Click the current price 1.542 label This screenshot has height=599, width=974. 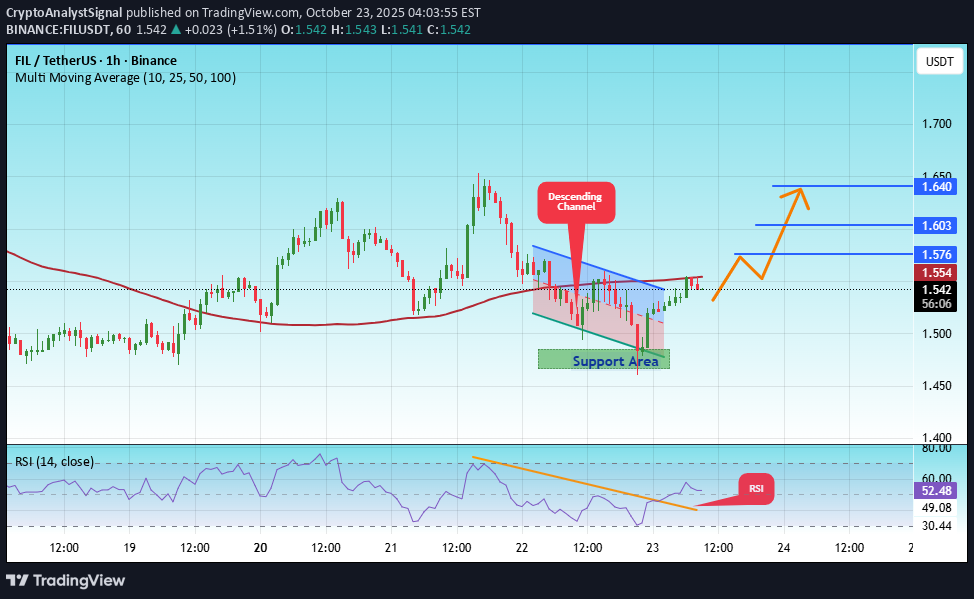coord(939,289)
